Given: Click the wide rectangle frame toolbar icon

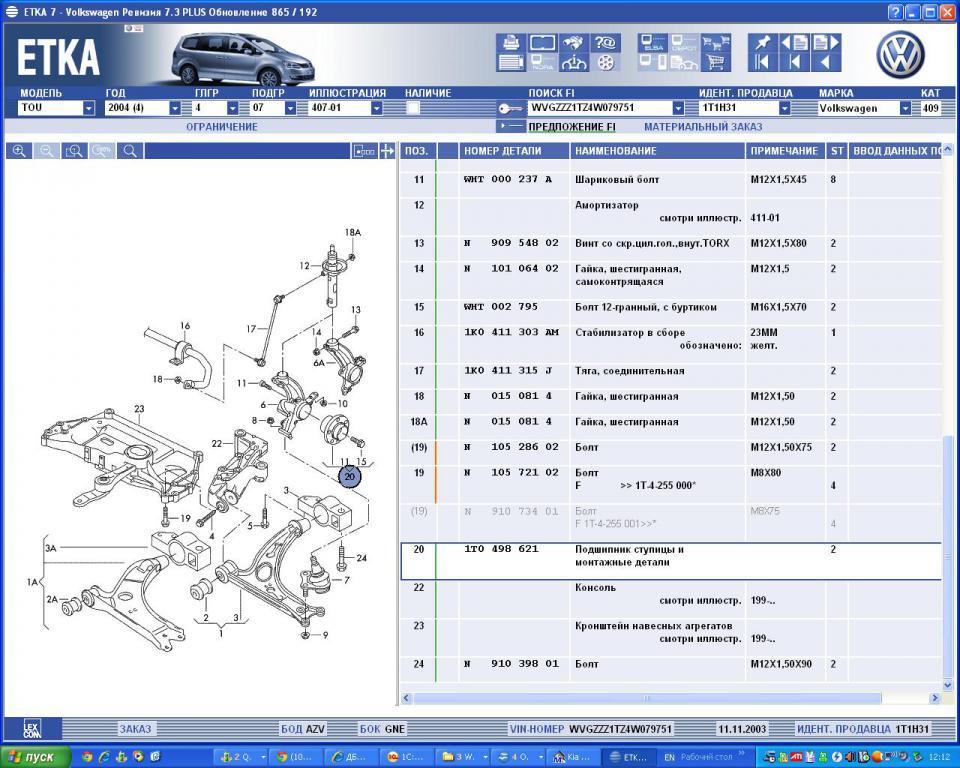Looking at the screenshot, I should click(542, 43).
